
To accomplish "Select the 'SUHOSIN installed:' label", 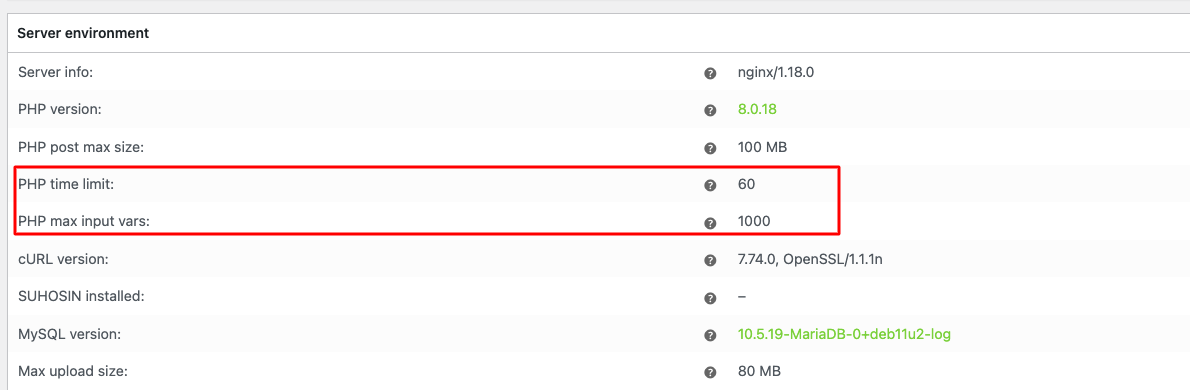I will point(80,297).
